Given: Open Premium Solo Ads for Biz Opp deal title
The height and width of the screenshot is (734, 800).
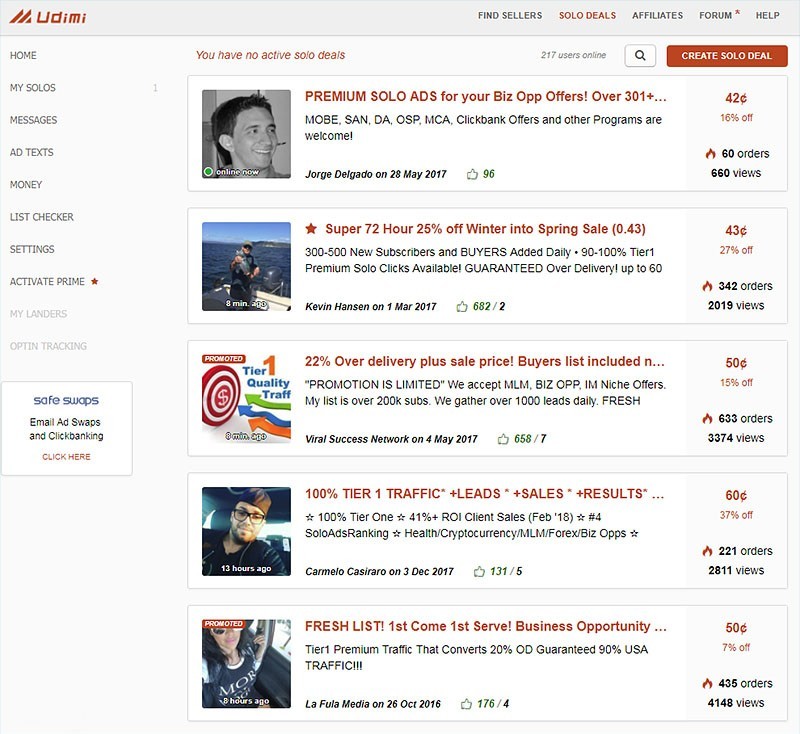Looking at the screenshot, I should [x=485, y=96].
